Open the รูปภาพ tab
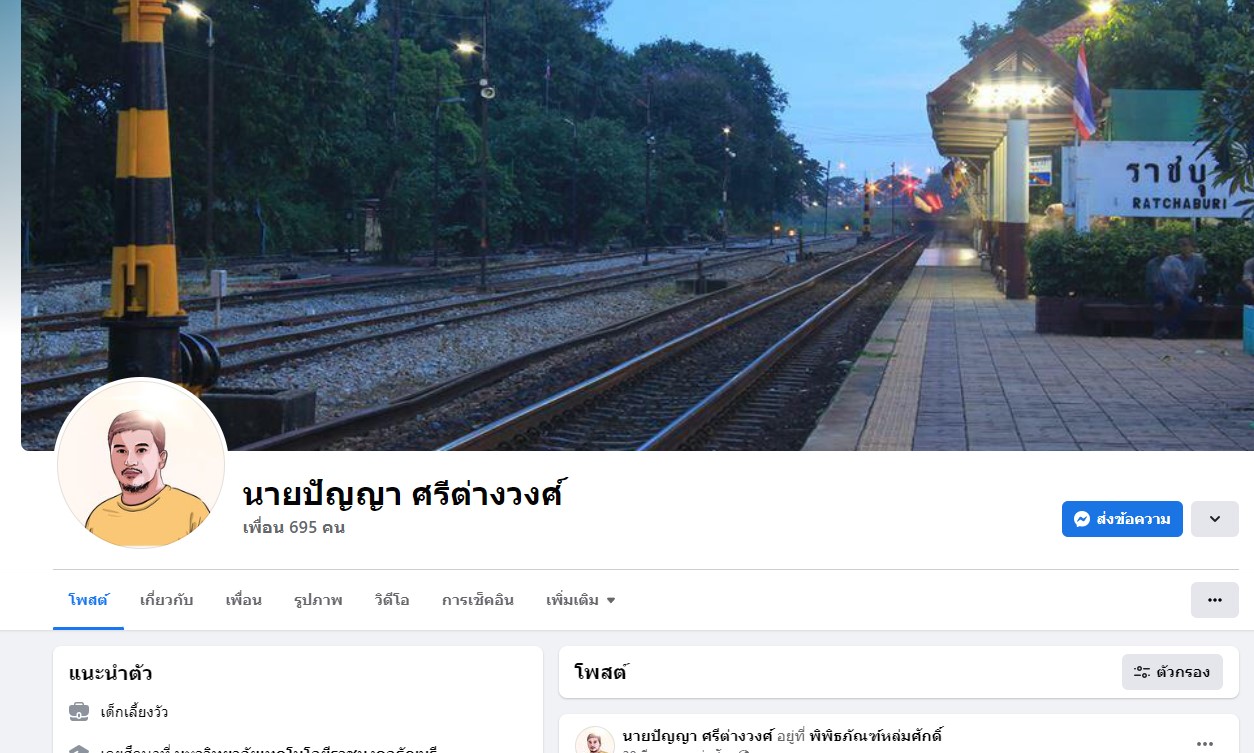 318,600
